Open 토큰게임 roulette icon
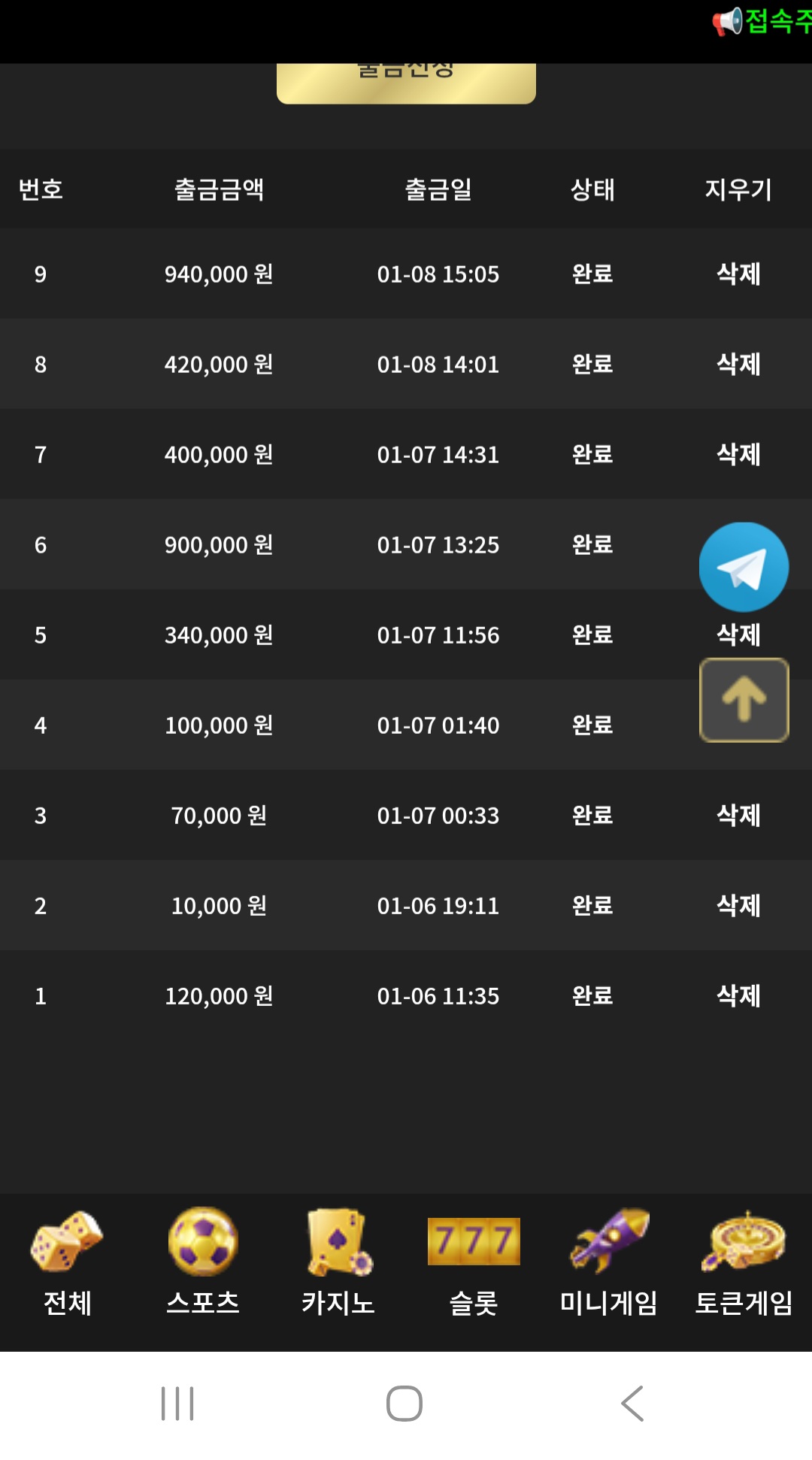 coord(744,1241)
